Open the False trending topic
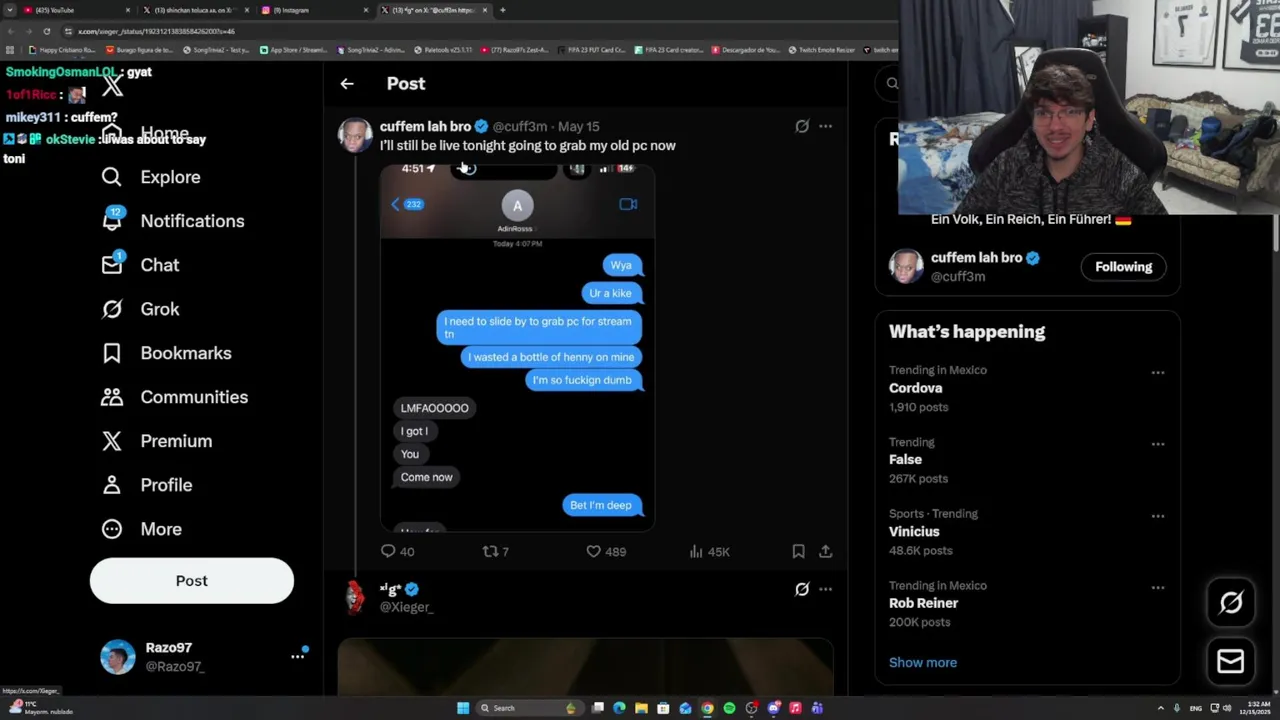1280x720 pixels. (x=905, y=460)
